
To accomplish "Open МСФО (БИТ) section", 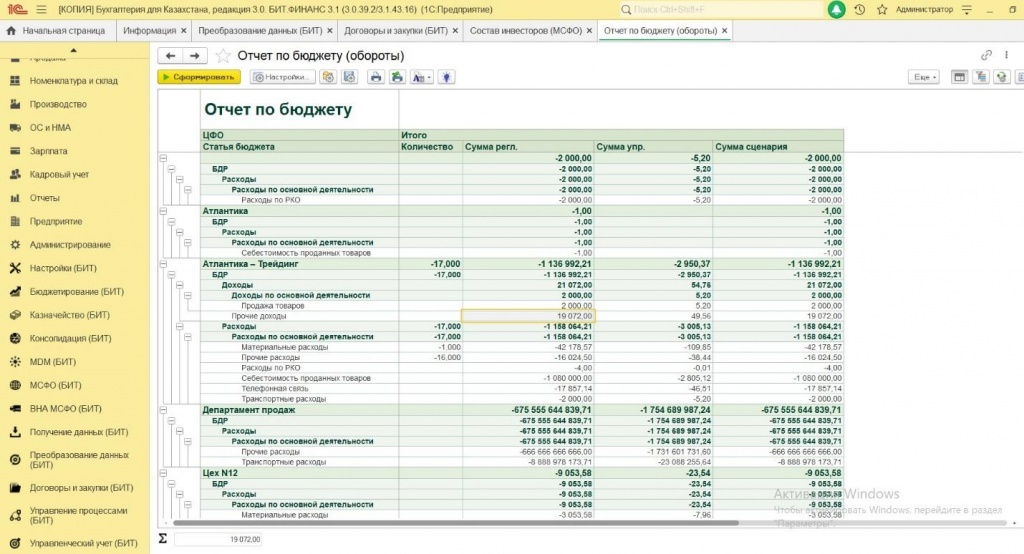I will point(55,385).
